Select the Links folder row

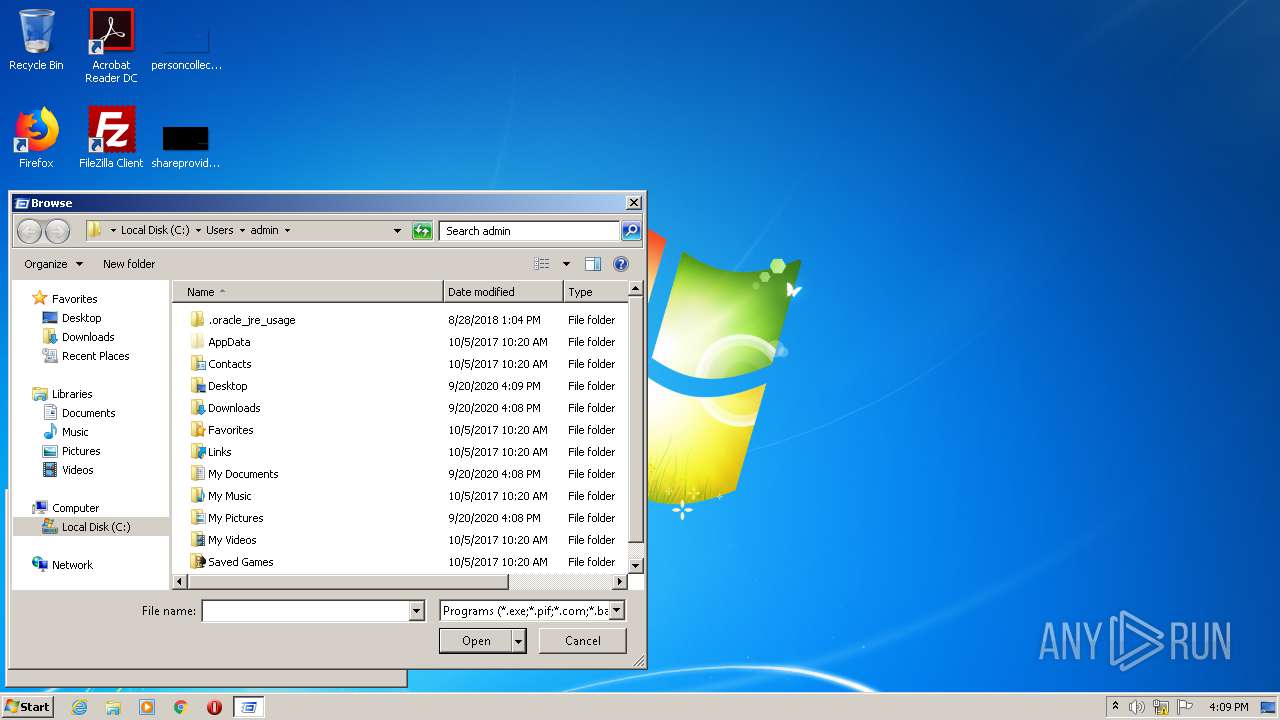[400, 452]
